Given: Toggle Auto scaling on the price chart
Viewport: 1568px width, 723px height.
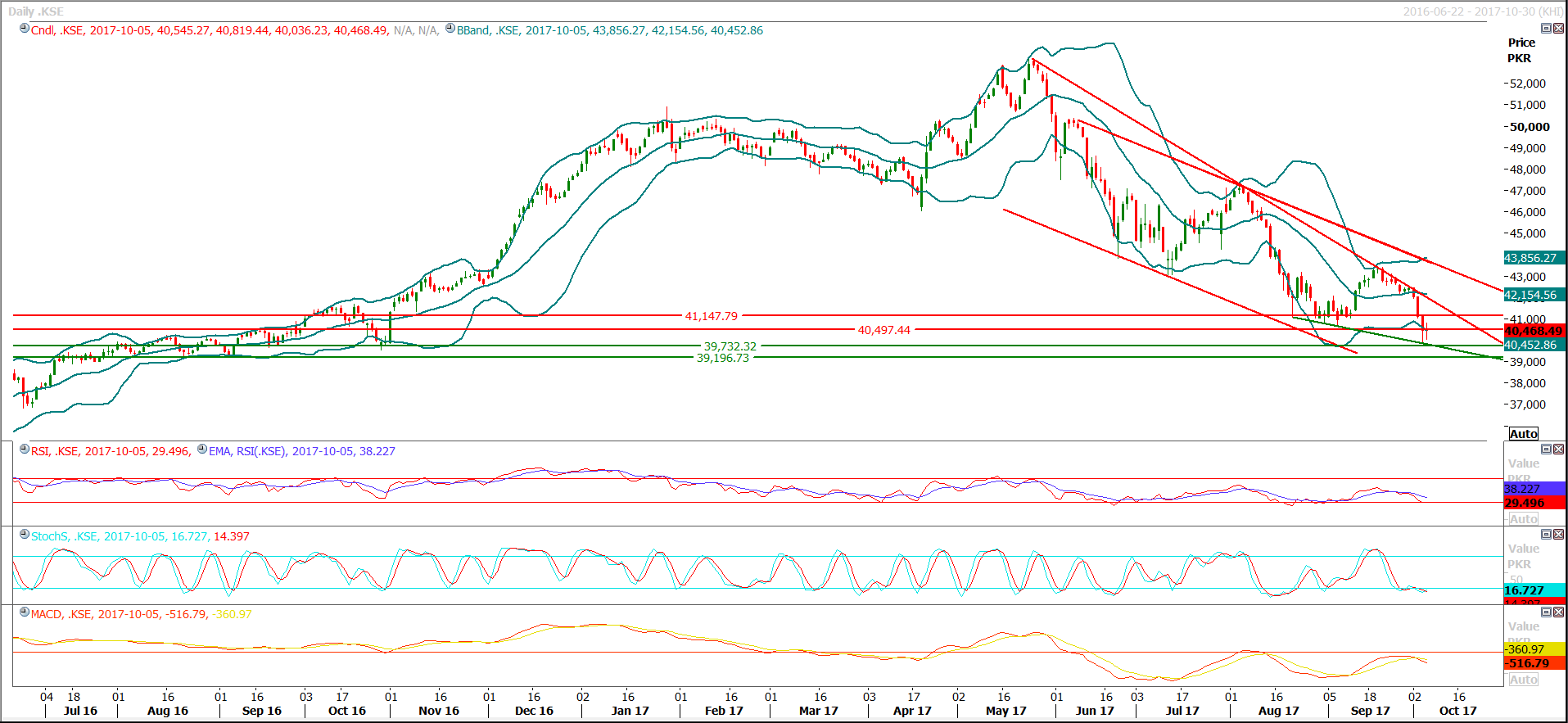Looking at the screenshot, I should coord(1523,434).
